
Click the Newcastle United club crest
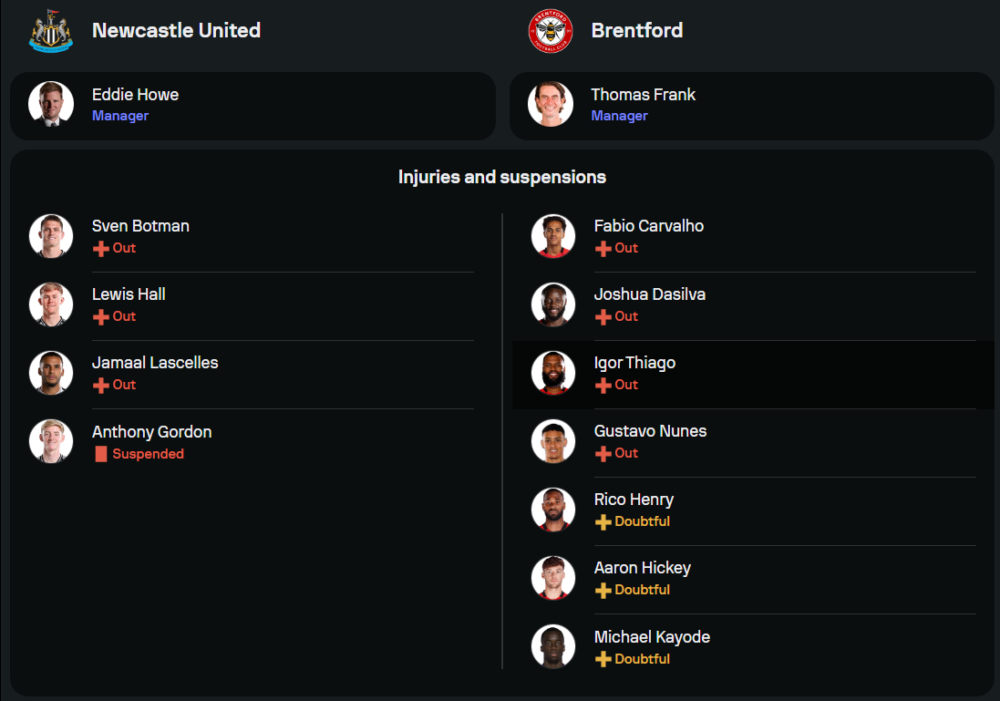(51, 31)
